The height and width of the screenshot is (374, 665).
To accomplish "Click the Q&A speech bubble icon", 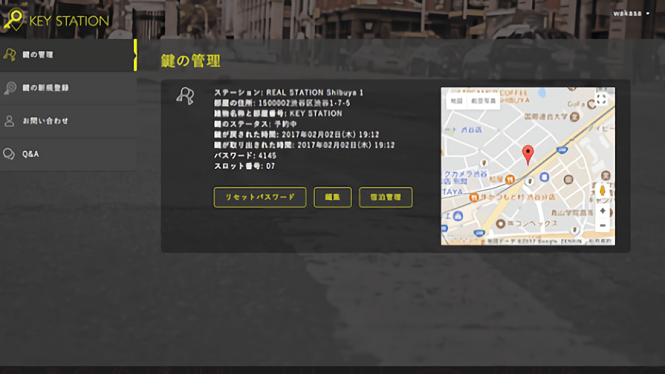I will point(9,154).
